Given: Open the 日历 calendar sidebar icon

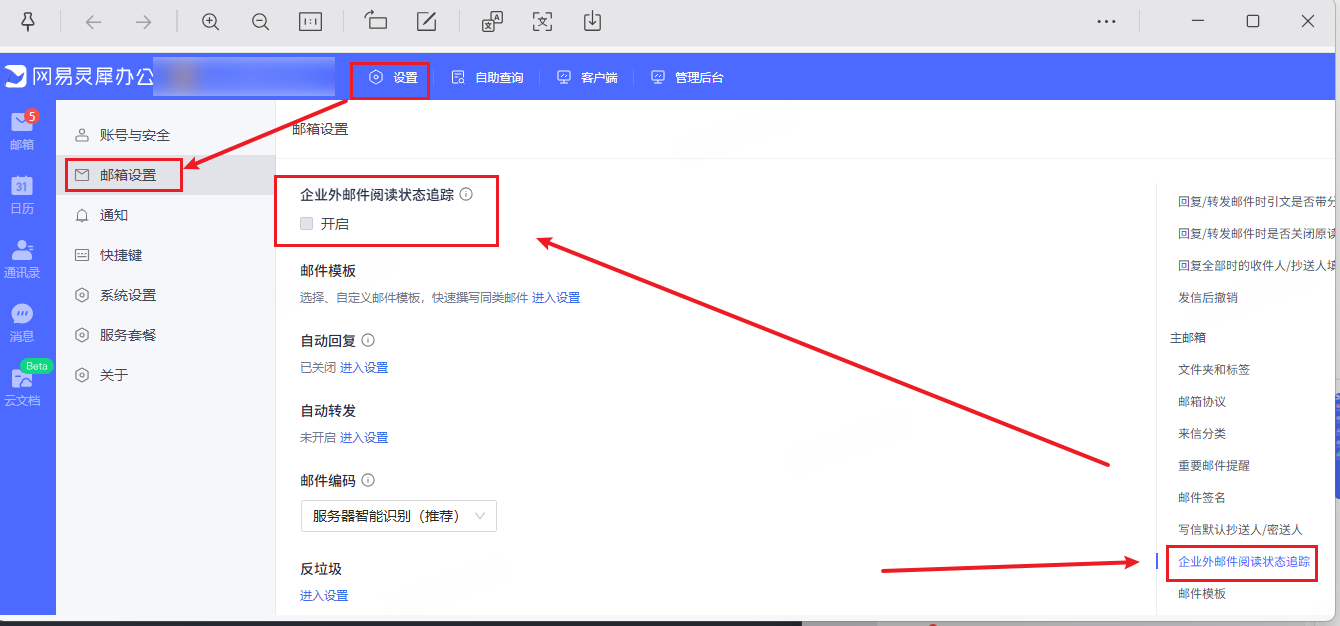Looking at the screenshot, I should click(22, 195).
